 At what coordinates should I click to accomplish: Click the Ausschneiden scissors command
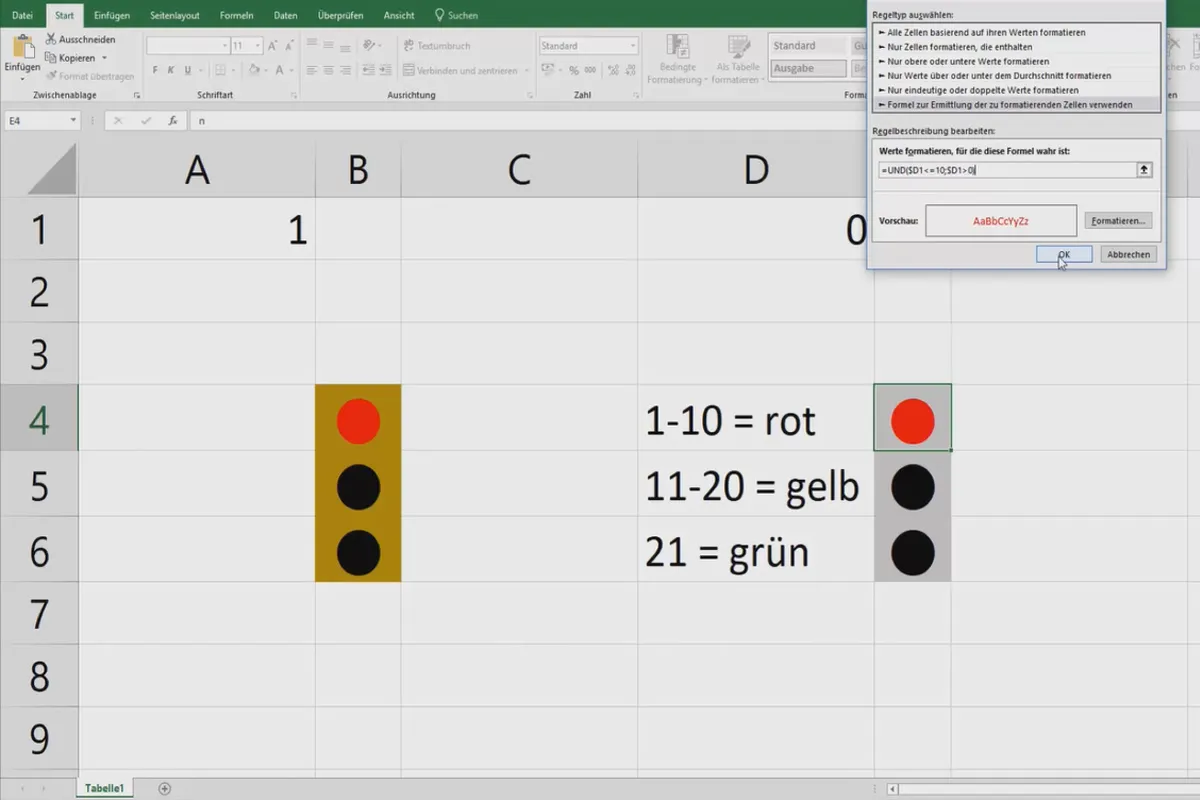tap(81, 39)
